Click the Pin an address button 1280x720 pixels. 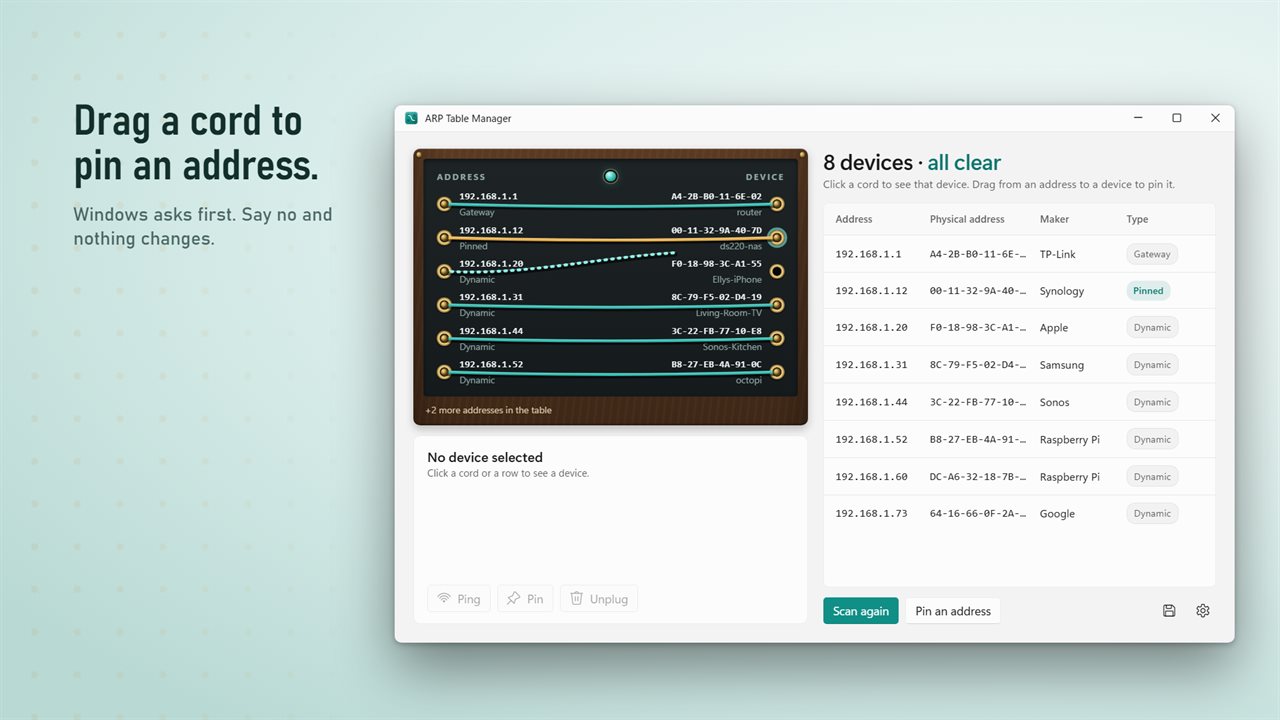pyautogui.click(x=953, y=611)
